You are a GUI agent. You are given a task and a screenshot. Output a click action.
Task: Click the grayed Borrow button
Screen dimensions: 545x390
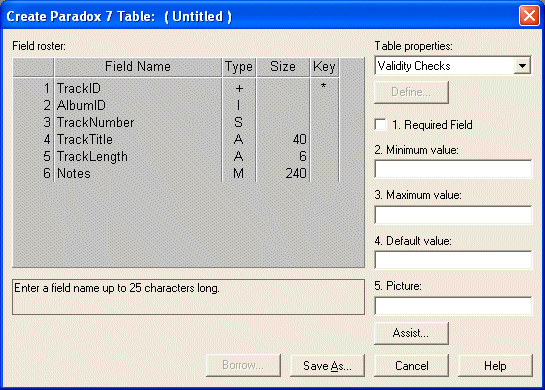coord(243,365)
